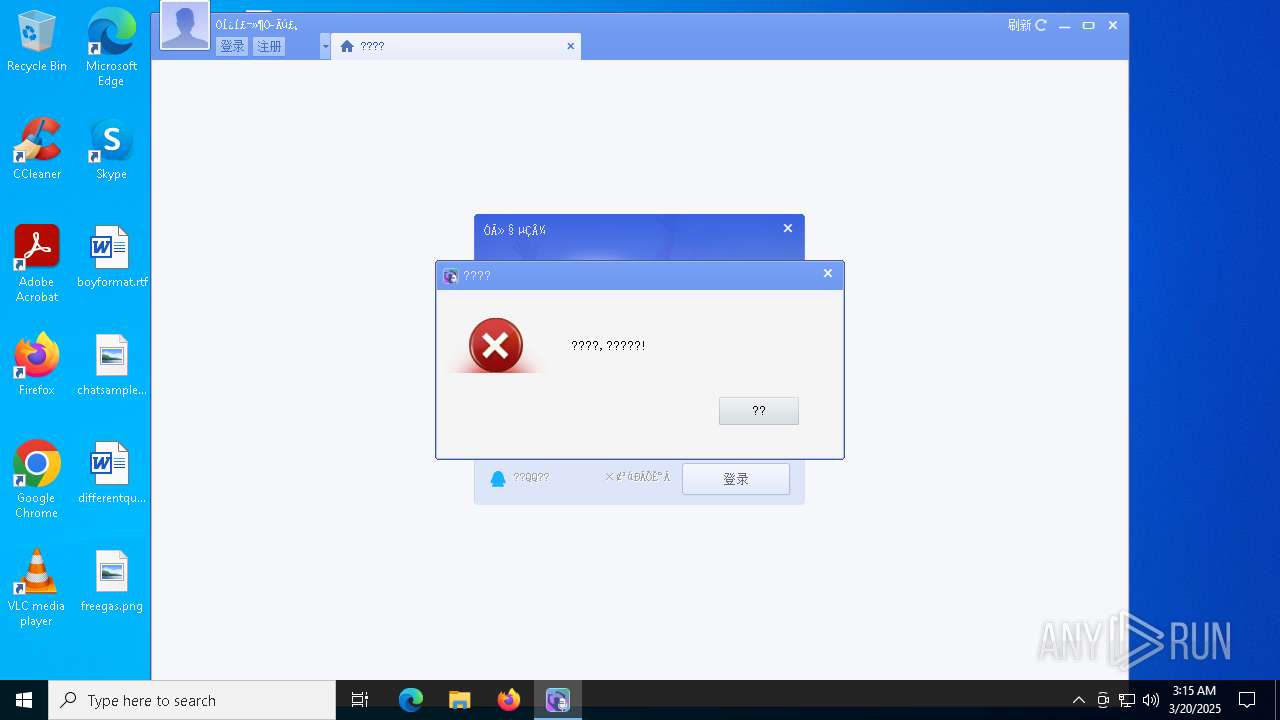Minimize the main application window

[x=1065, y=26]
